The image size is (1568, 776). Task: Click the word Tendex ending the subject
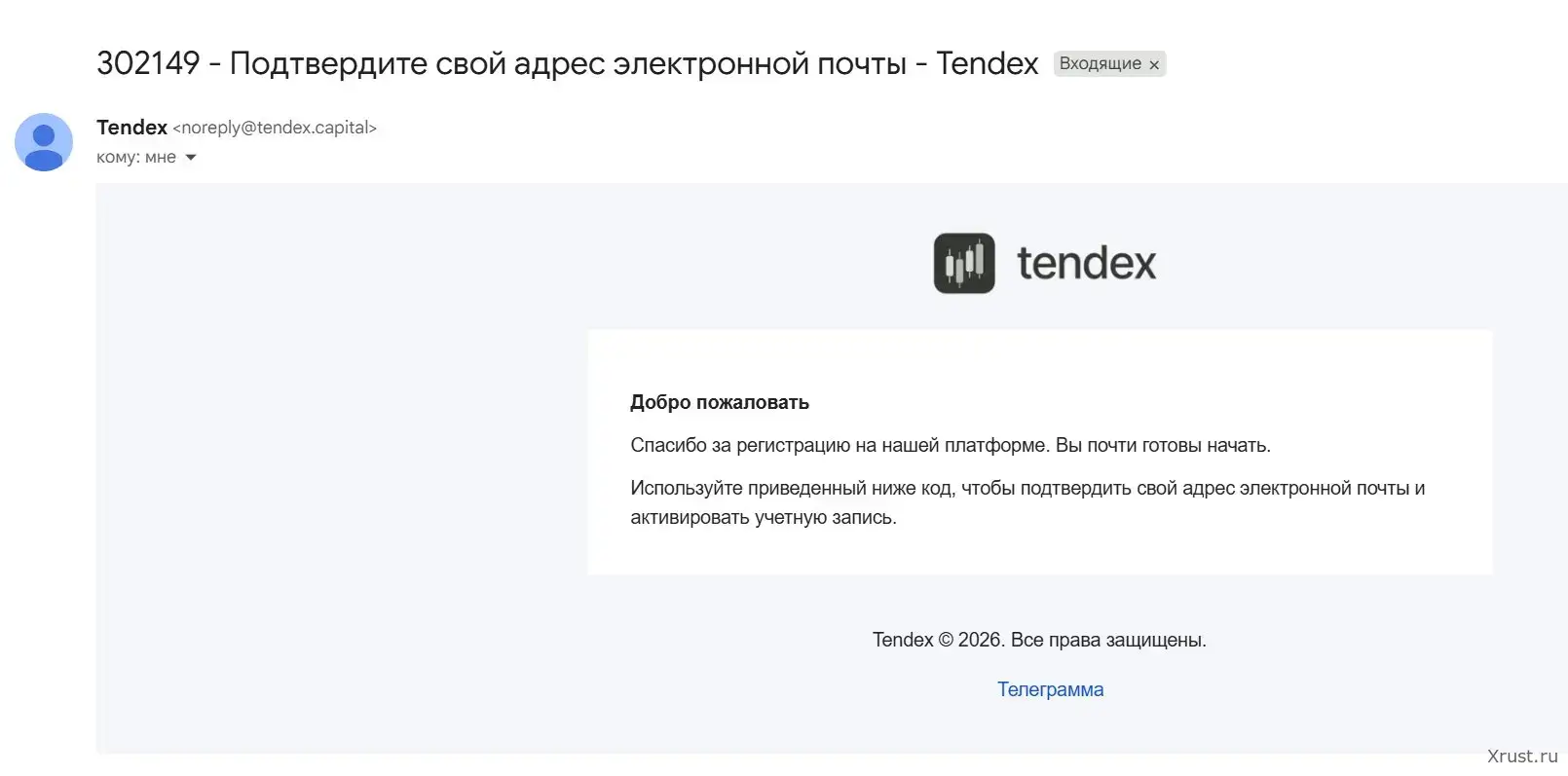[987, 63]
